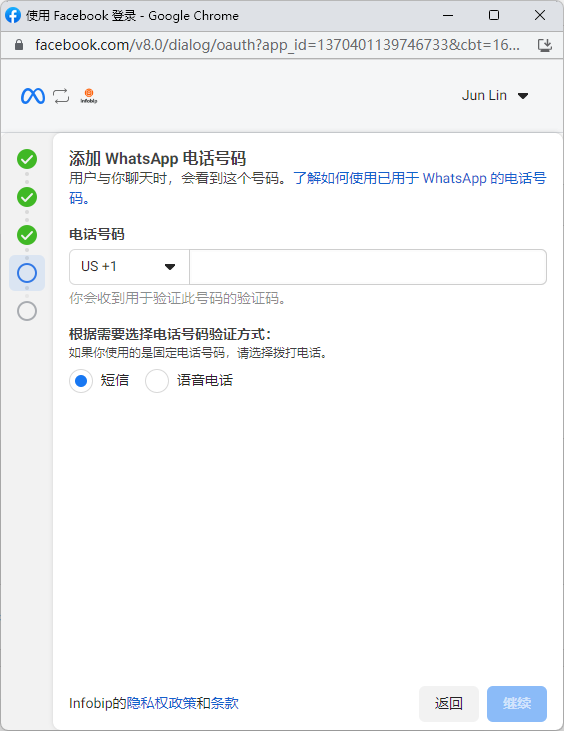Screen dimensions: 564x731
Task: Select the 短信 verification radio button
Action: 81,381
